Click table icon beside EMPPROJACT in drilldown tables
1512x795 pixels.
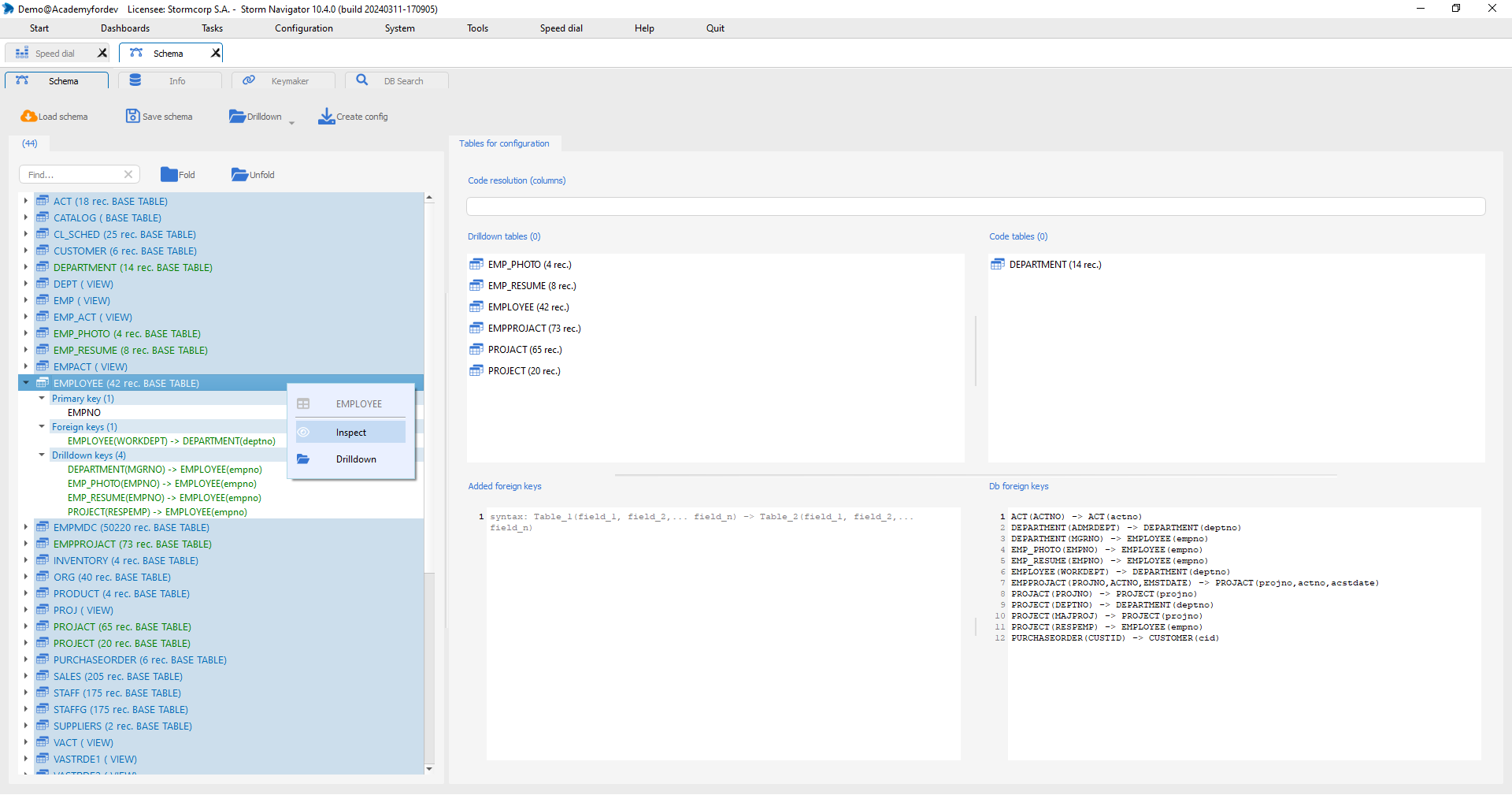click(476, 329)
